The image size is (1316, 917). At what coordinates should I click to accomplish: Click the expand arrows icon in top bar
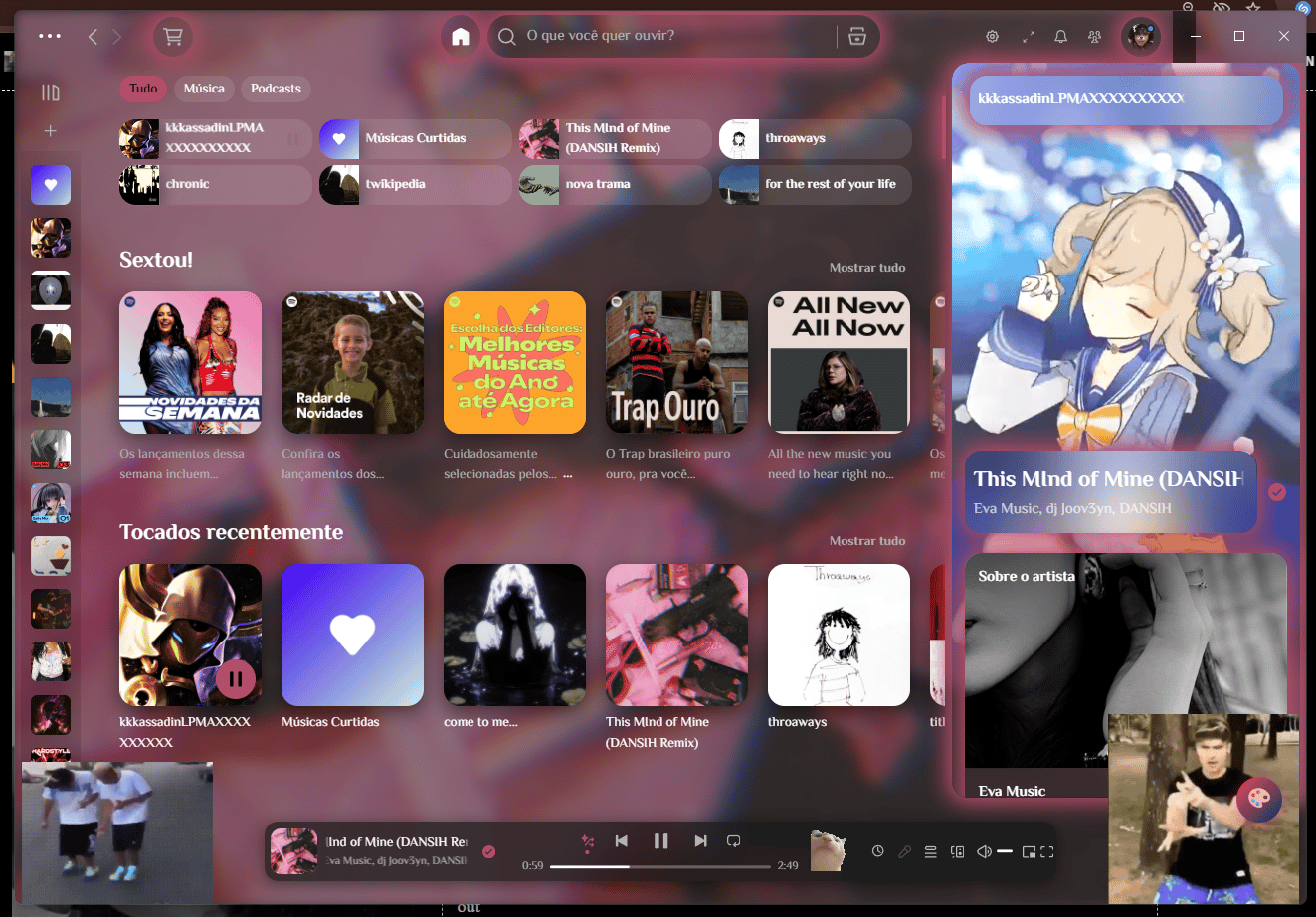tap(1029, 37)
